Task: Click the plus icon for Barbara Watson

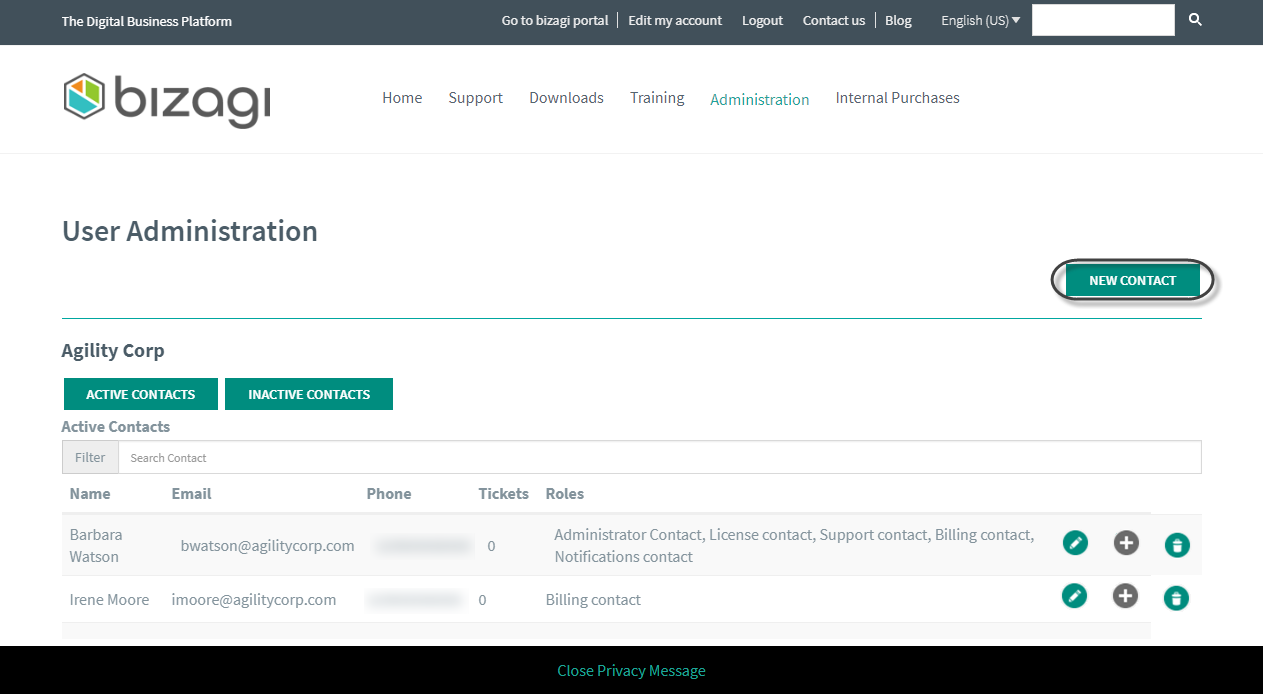Action: (x=1126, y=543)
